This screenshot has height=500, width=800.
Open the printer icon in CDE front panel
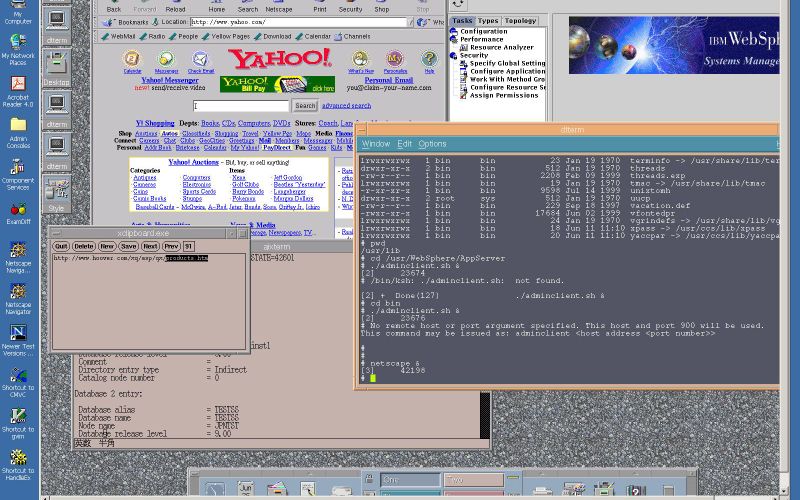542,491
